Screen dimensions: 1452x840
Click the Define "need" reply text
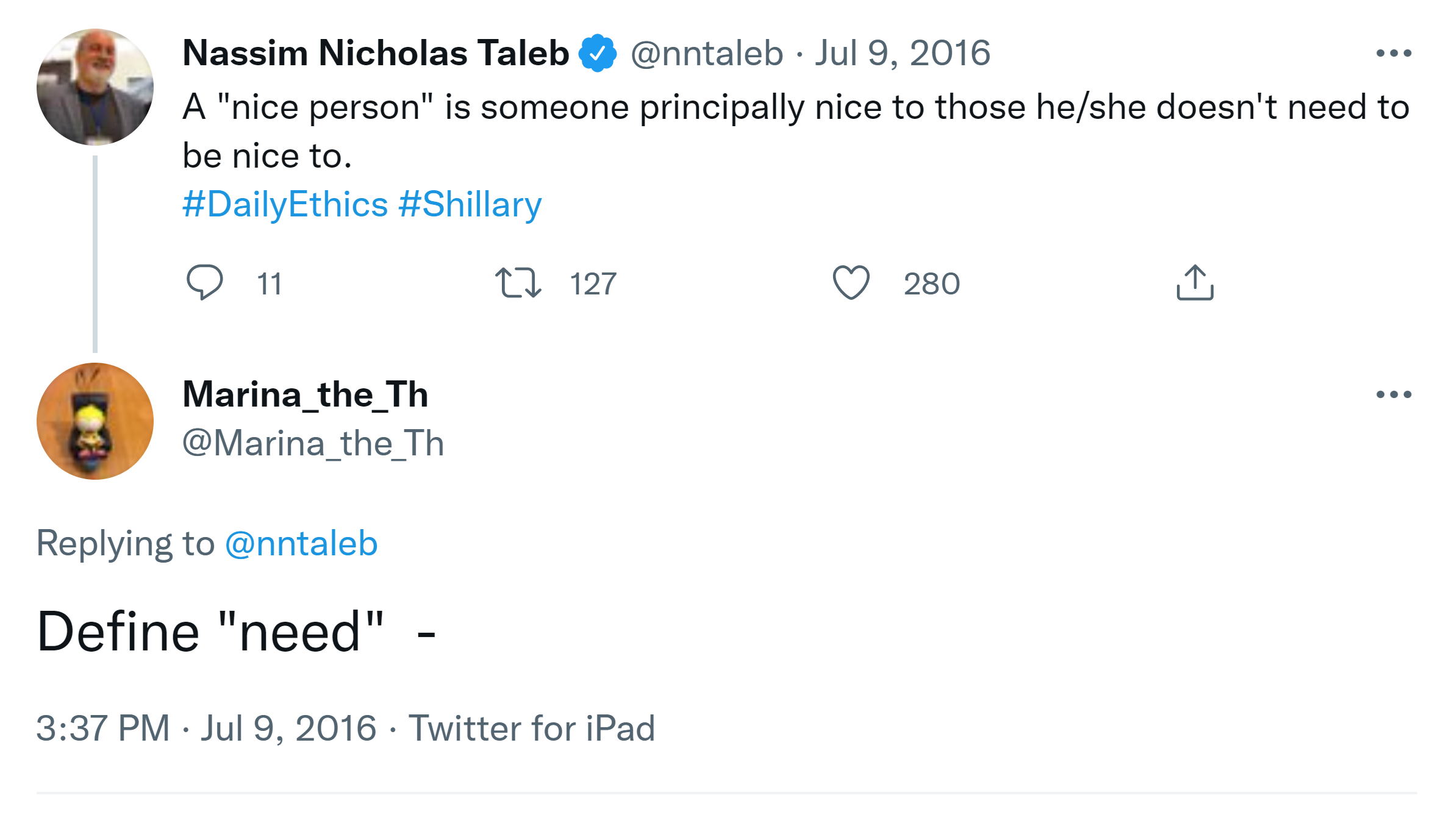[x=210, y=632]
